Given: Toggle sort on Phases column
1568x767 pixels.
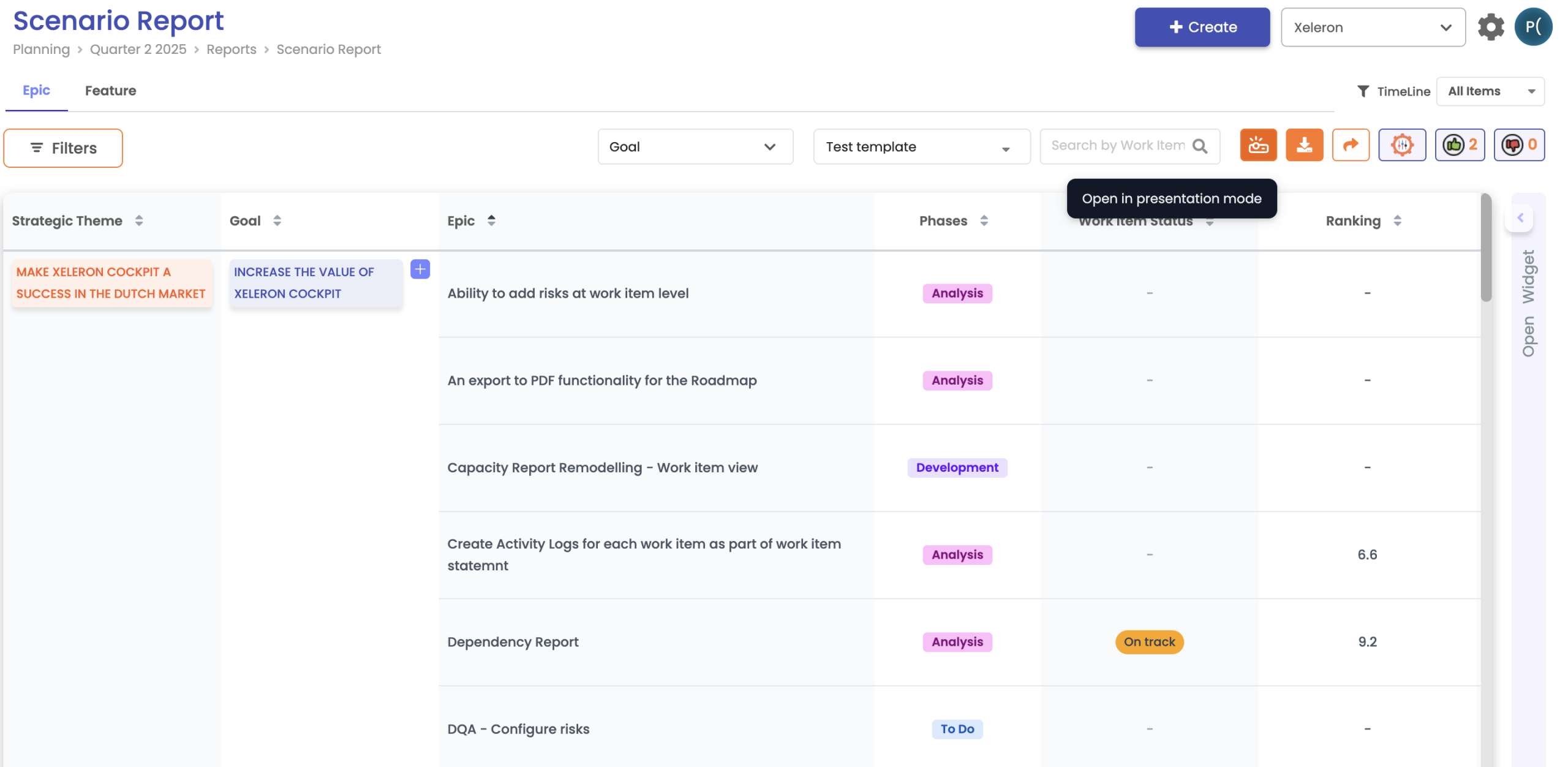Looking at the screenshot, I should point(984,221).
